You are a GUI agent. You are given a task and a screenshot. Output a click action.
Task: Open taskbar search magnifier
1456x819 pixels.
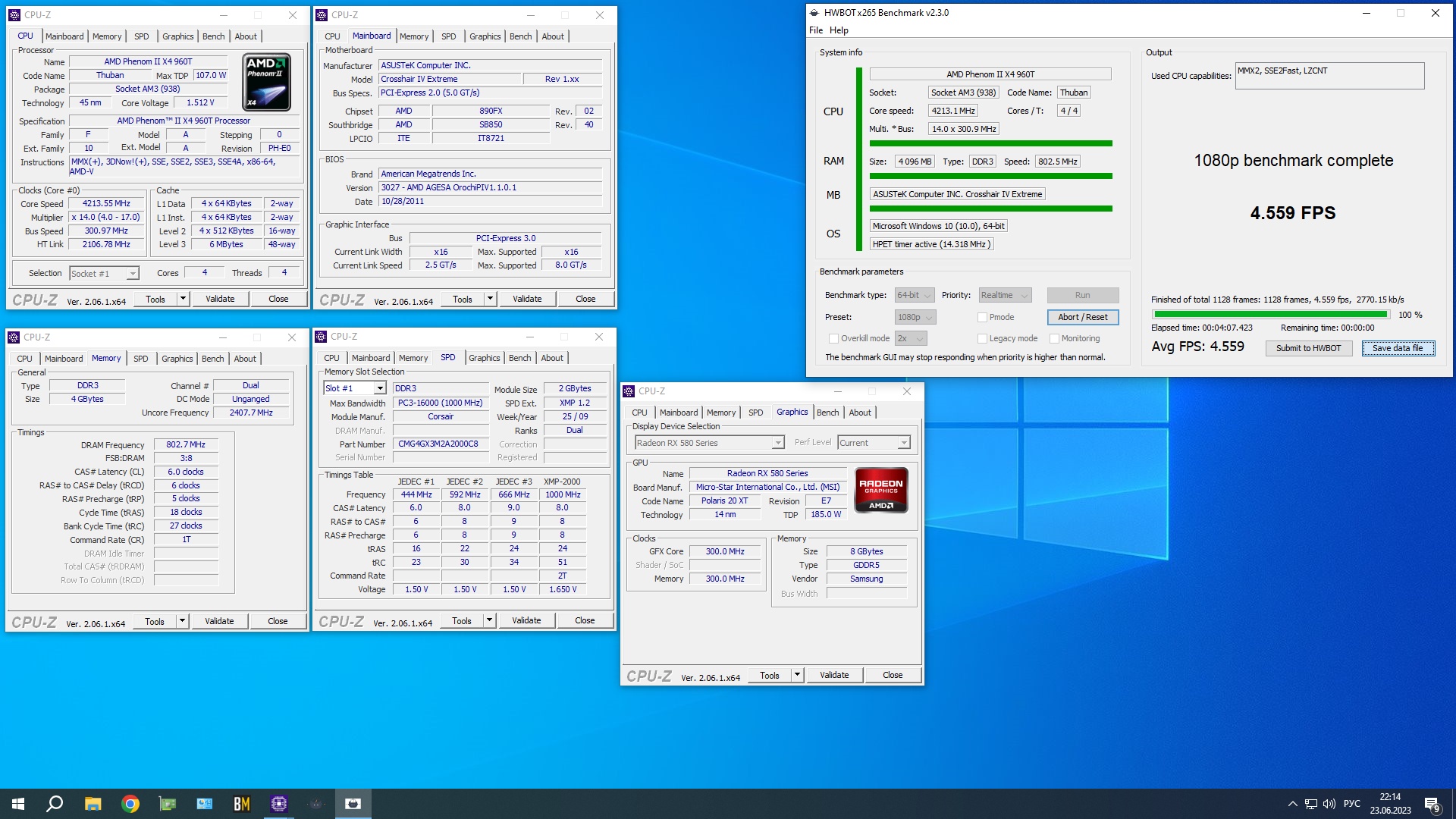click(x=55, y=804)
